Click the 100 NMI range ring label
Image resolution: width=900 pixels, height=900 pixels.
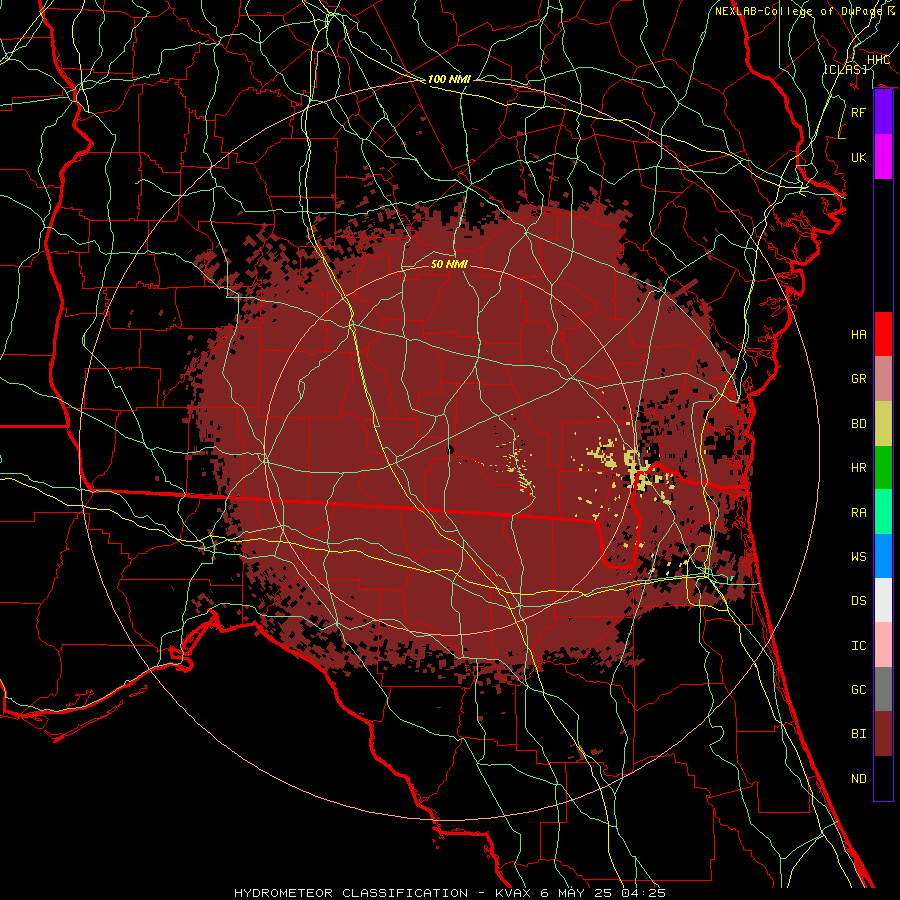tap(449, 79)
